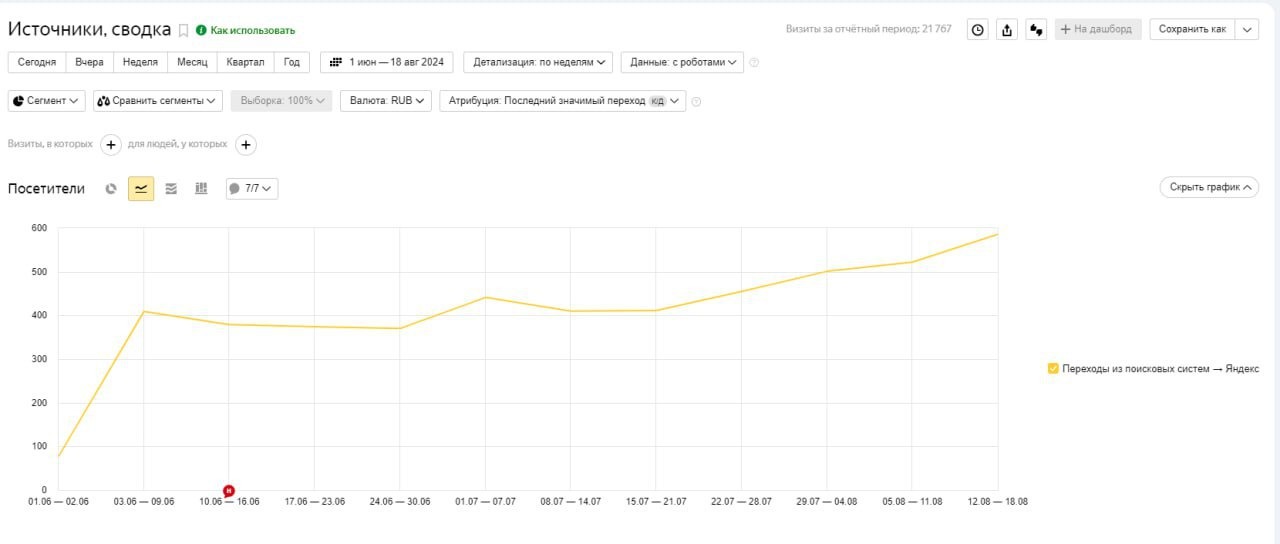Uncheck the Yandex search traffic legend checkbox

(x=1053, y=369)
